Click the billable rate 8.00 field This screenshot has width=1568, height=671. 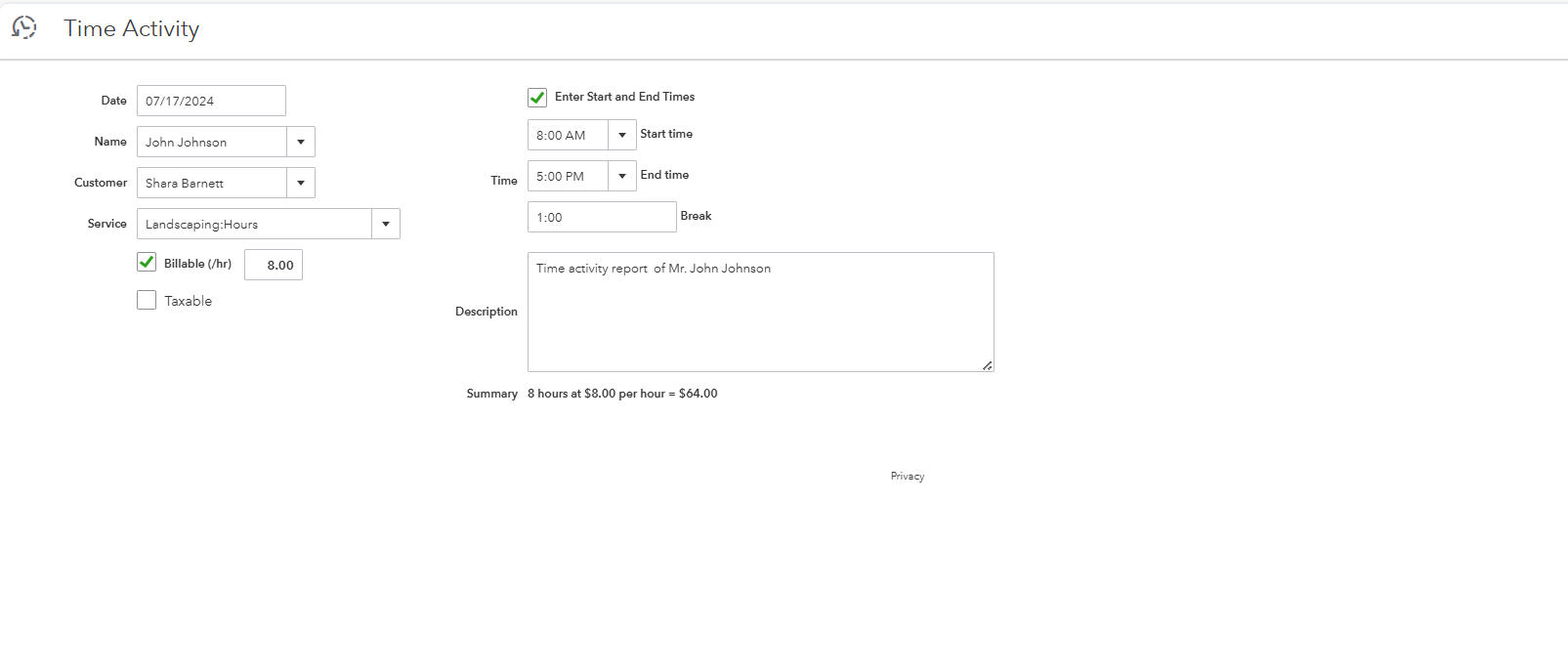(x=274, y=266)
